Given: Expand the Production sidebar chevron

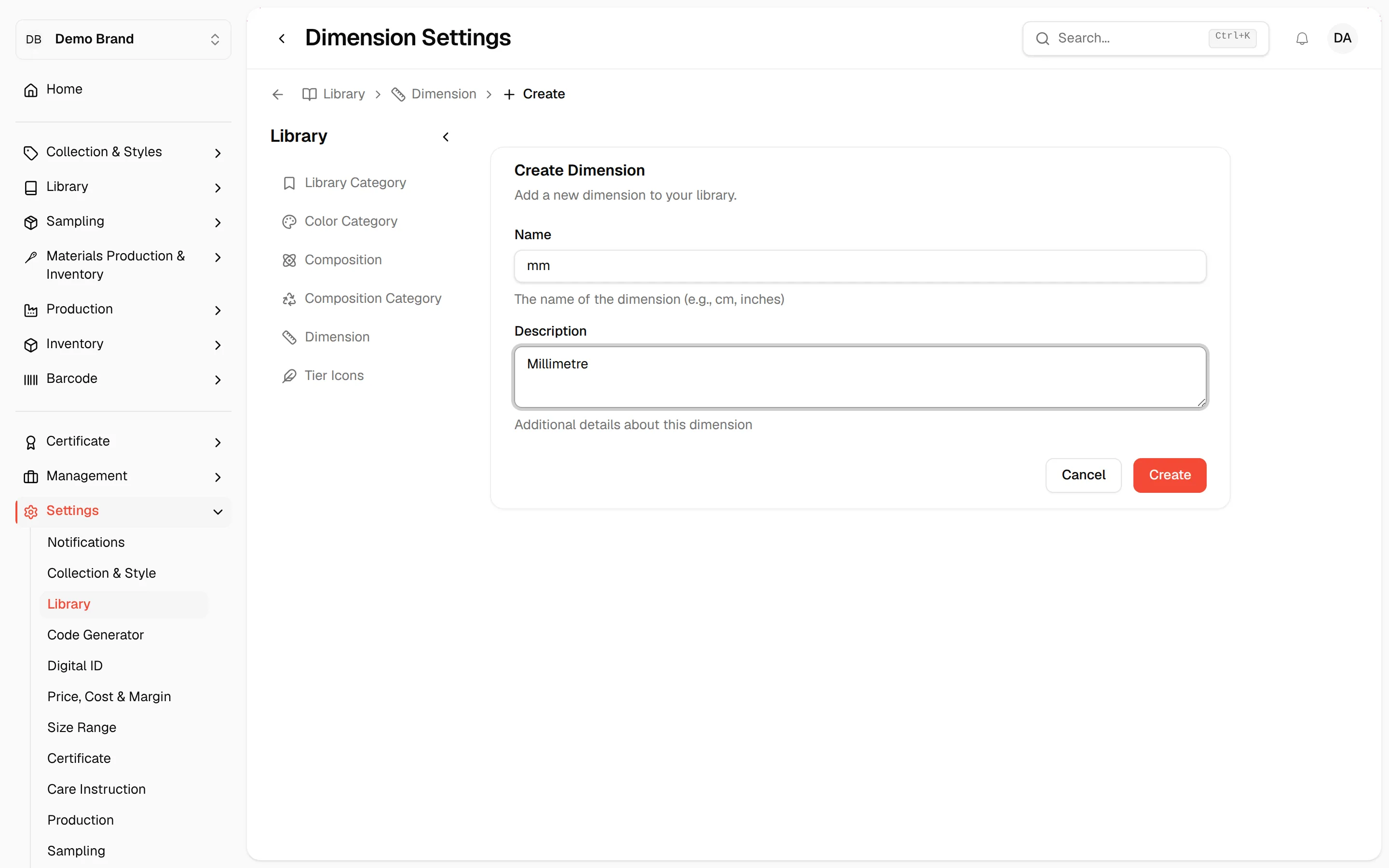Looking at the screenshot, I should pos(218,310).
